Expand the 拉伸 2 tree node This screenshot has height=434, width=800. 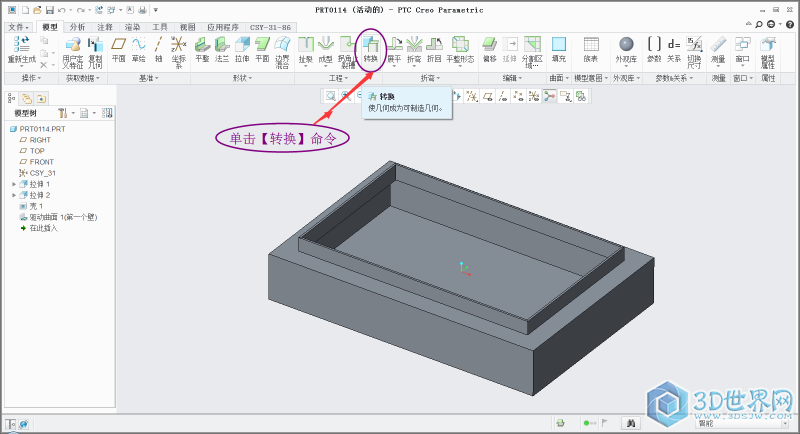(x=14, y=195)
